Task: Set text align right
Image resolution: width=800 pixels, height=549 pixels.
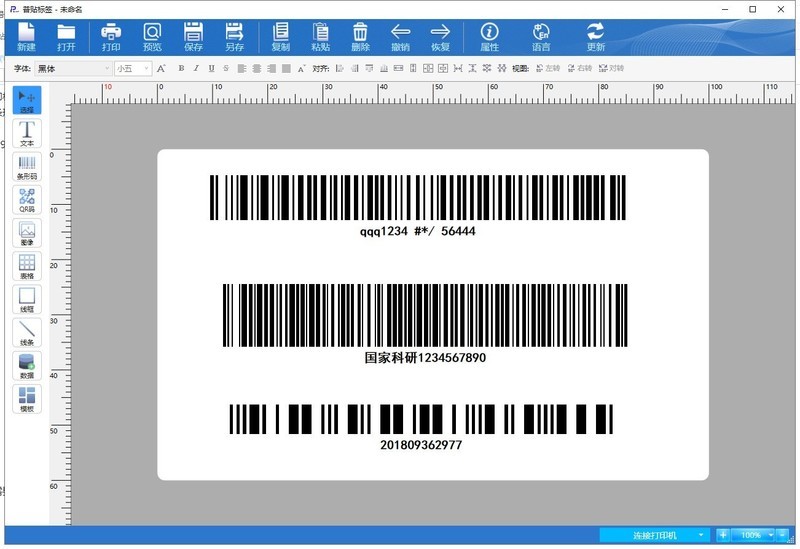Action: (x=271, y=68)
